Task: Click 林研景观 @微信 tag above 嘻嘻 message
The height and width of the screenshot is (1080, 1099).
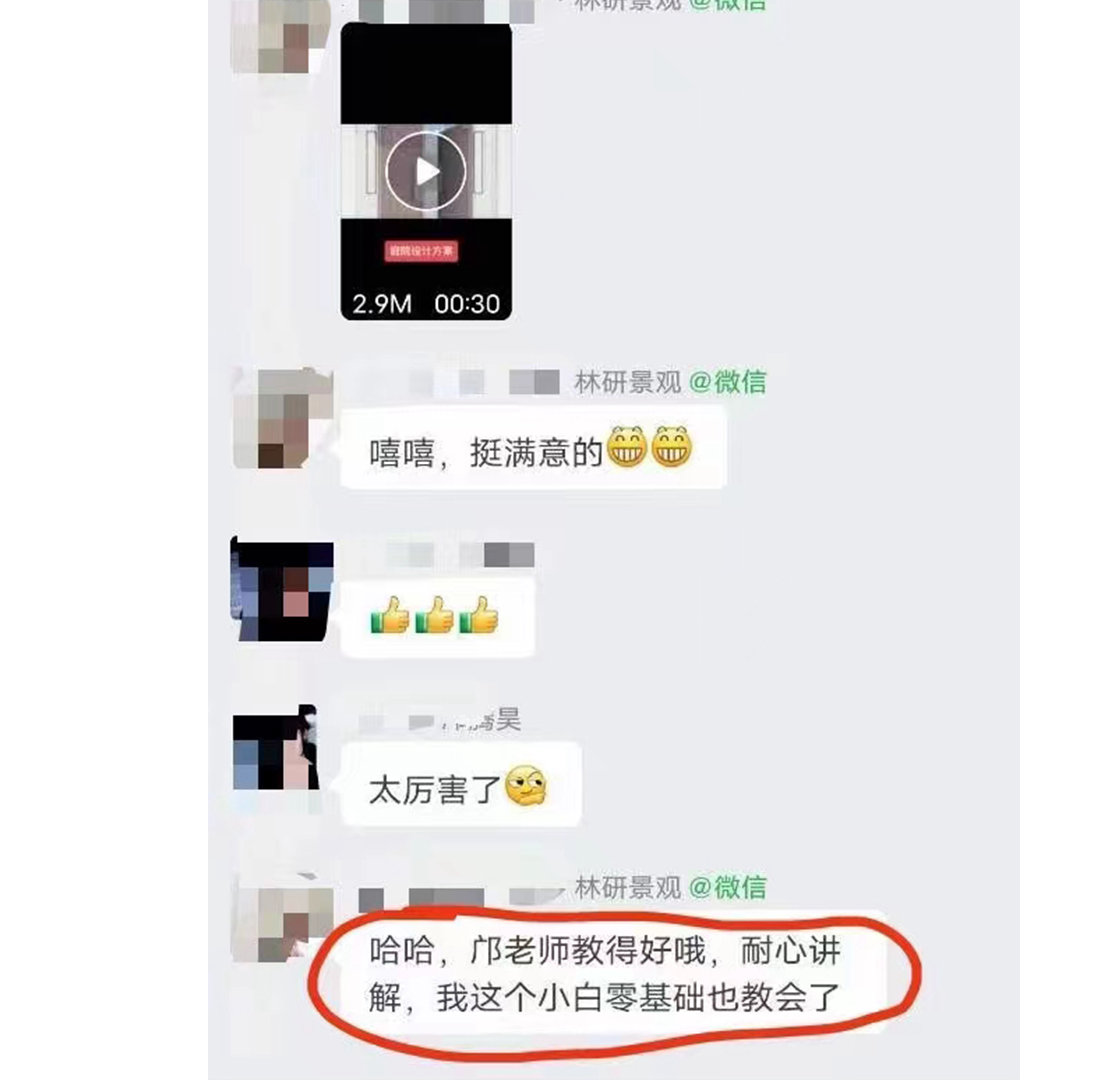Action: [670, 383]
